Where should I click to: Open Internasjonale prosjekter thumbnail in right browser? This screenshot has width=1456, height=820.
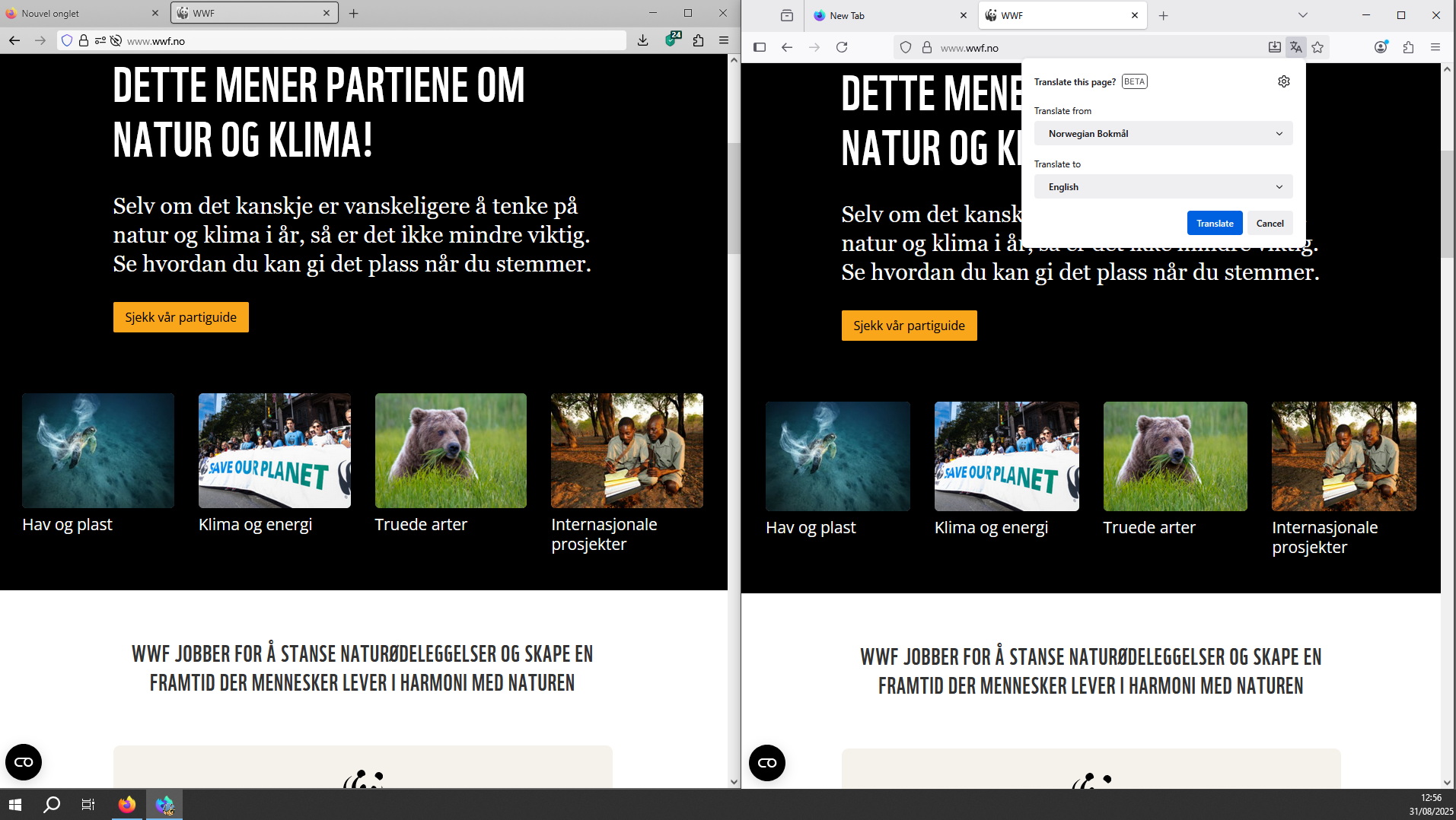(x=1344, y=456)
